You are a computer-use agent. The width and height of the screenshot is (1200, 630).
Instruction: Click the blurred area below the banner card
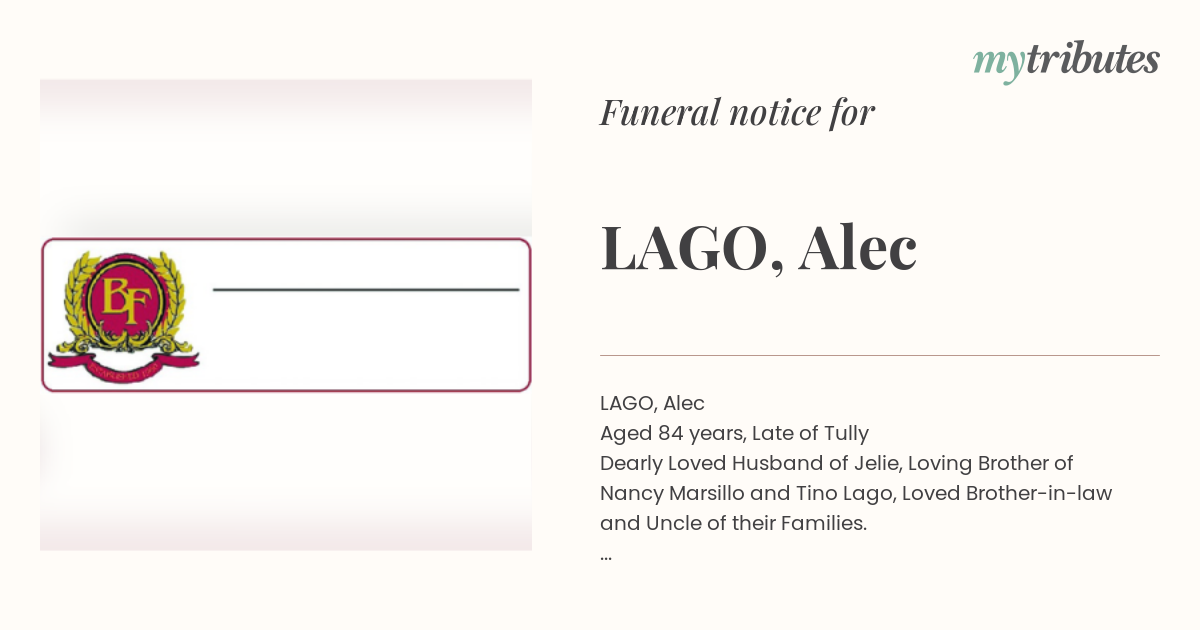click(286, 471)
